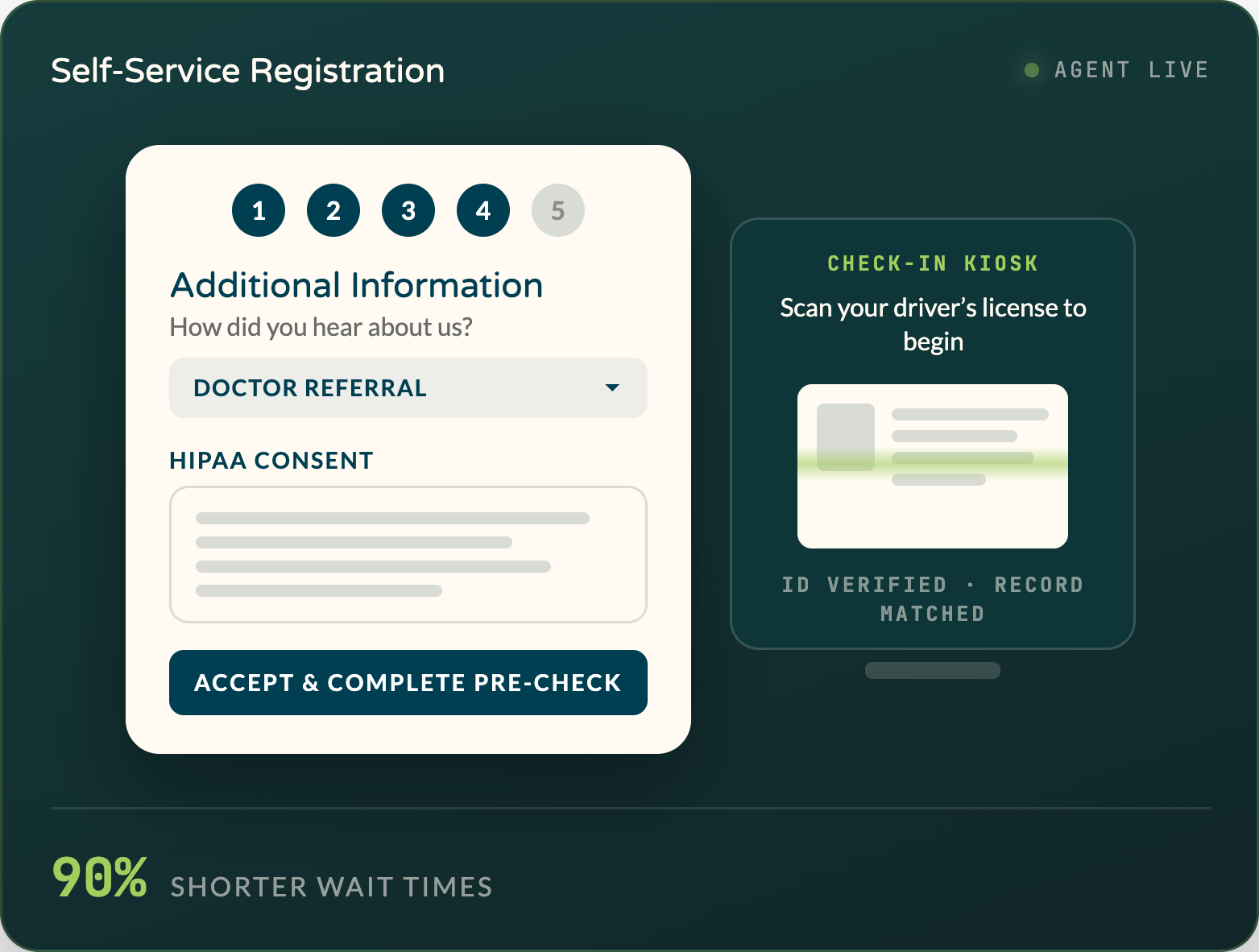Click the SHORTER WAIT TIMES label
This screenshot has width=1259, height=952.
point(332,887)
